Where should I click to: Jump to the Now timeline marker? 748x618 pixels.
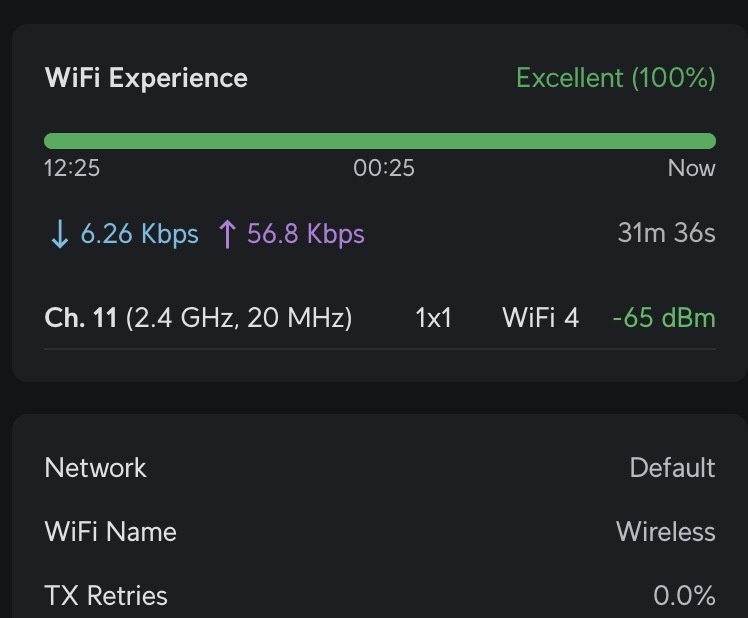(691, 168)
